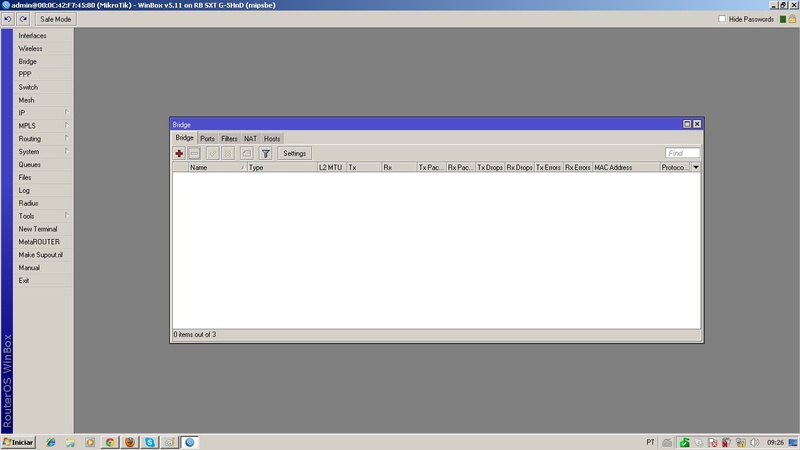Sort by the Type column header
Viewport: 800px width, 450px height.
(x=282, y=167)
